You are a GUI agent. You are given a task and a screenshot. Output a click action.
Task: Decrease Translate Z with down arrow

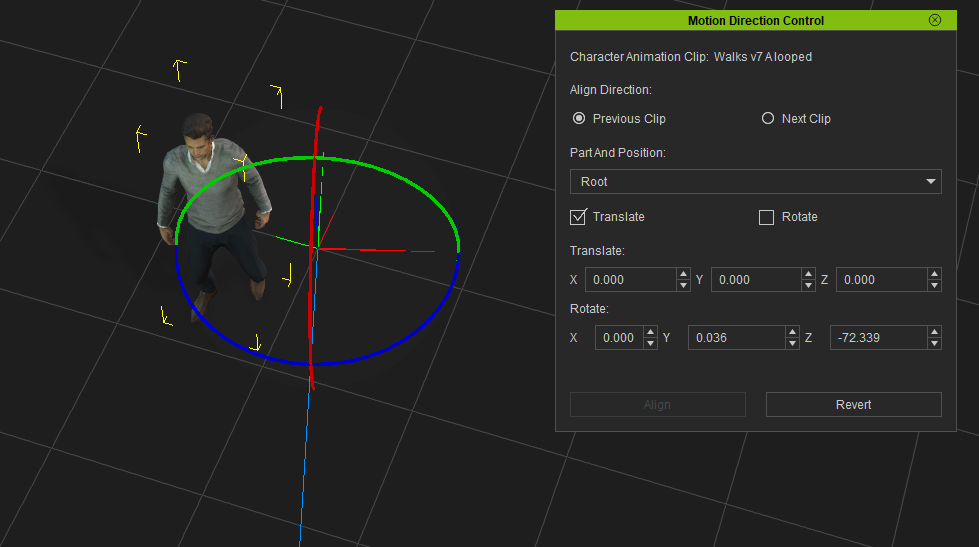[x=934, y=286]
